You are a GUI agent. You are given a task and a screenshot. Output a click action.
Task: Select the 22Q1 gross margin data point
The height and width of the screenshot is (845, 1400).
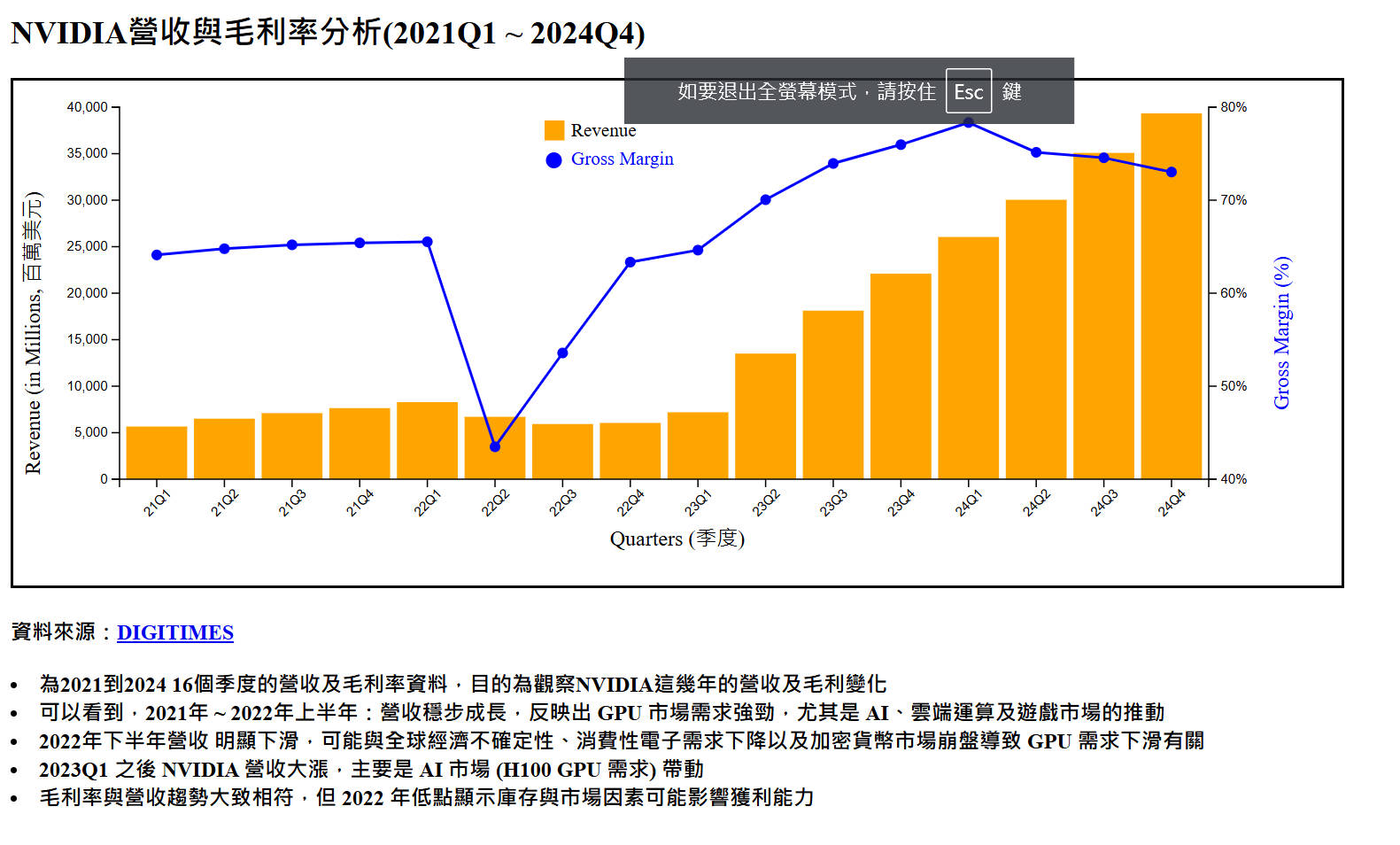coord(427,242)
